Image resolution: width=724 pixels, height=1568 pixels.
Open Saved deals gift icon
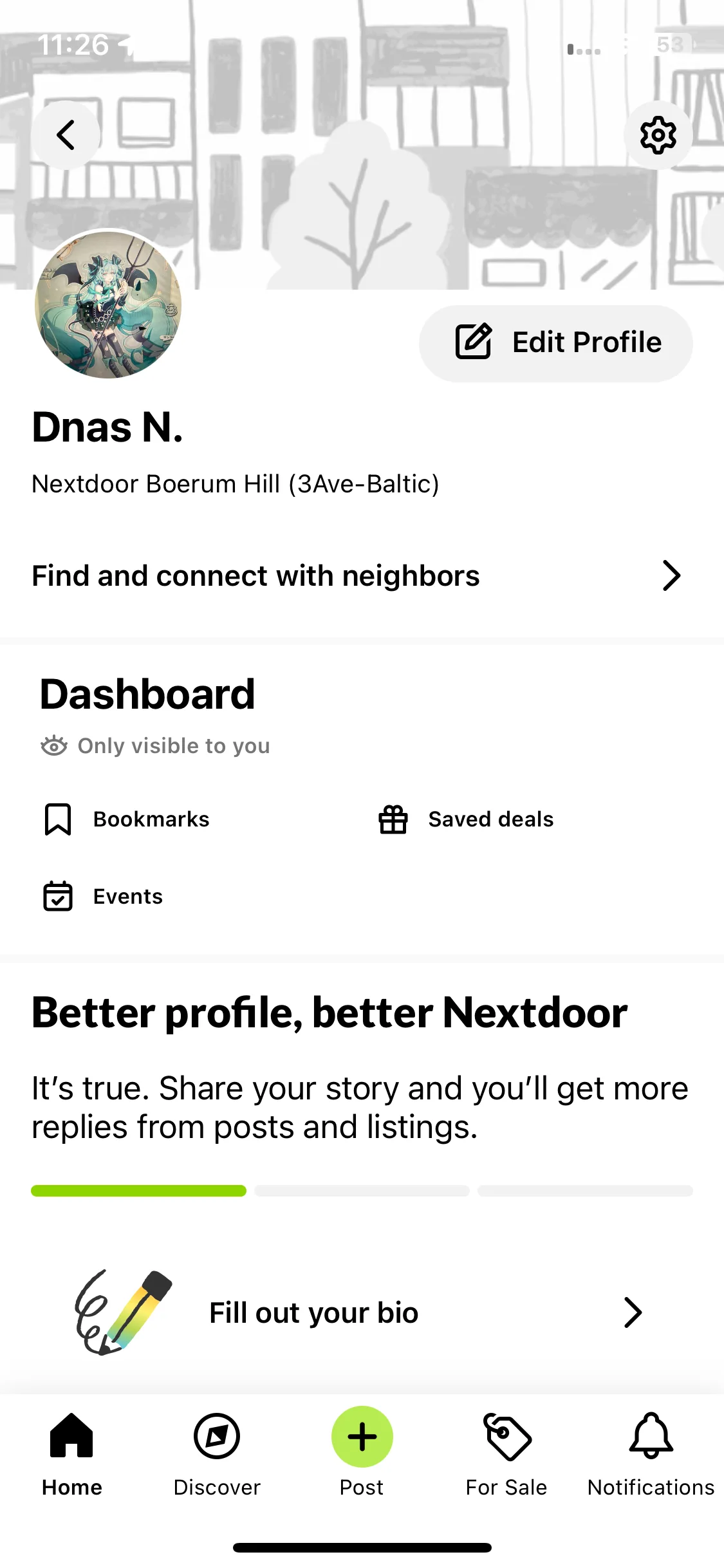tap(393, 819)
